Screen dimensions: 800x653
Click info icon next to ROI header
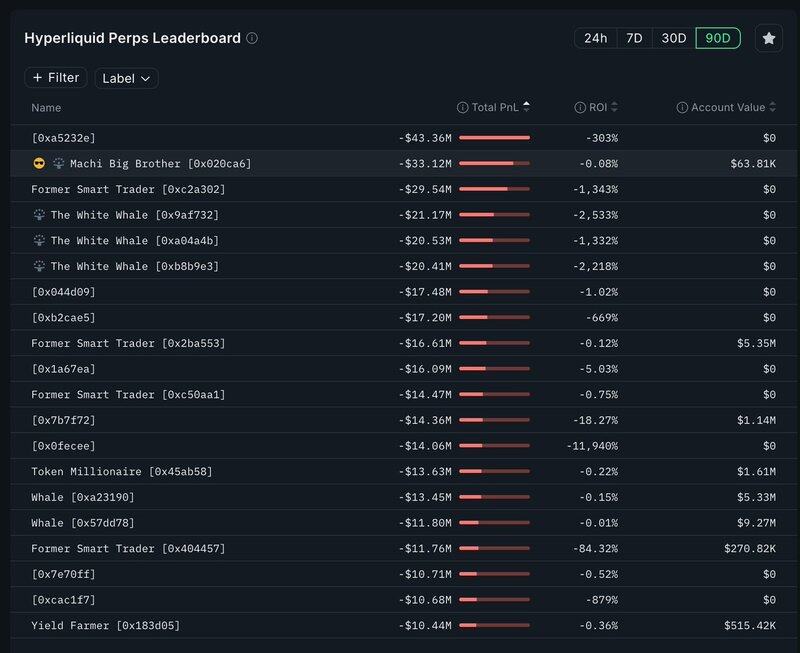[x=580, y=107]
